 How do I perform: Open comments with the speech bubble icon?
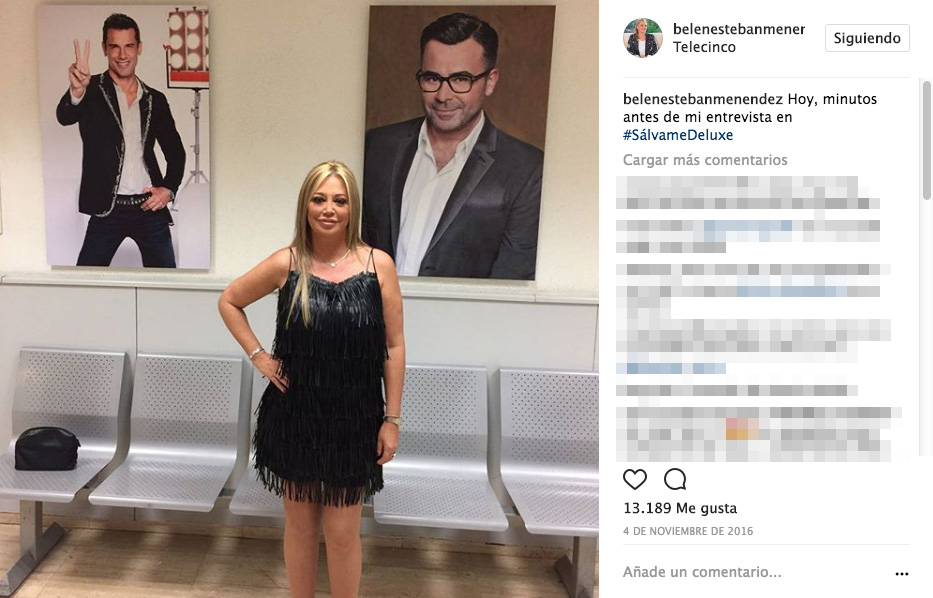pos(675,479)
